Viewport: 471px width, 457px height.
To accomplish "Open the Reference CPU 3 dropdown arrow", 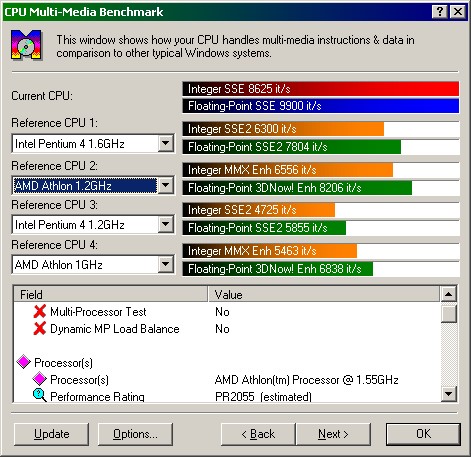I will click(x=166, y=224).
